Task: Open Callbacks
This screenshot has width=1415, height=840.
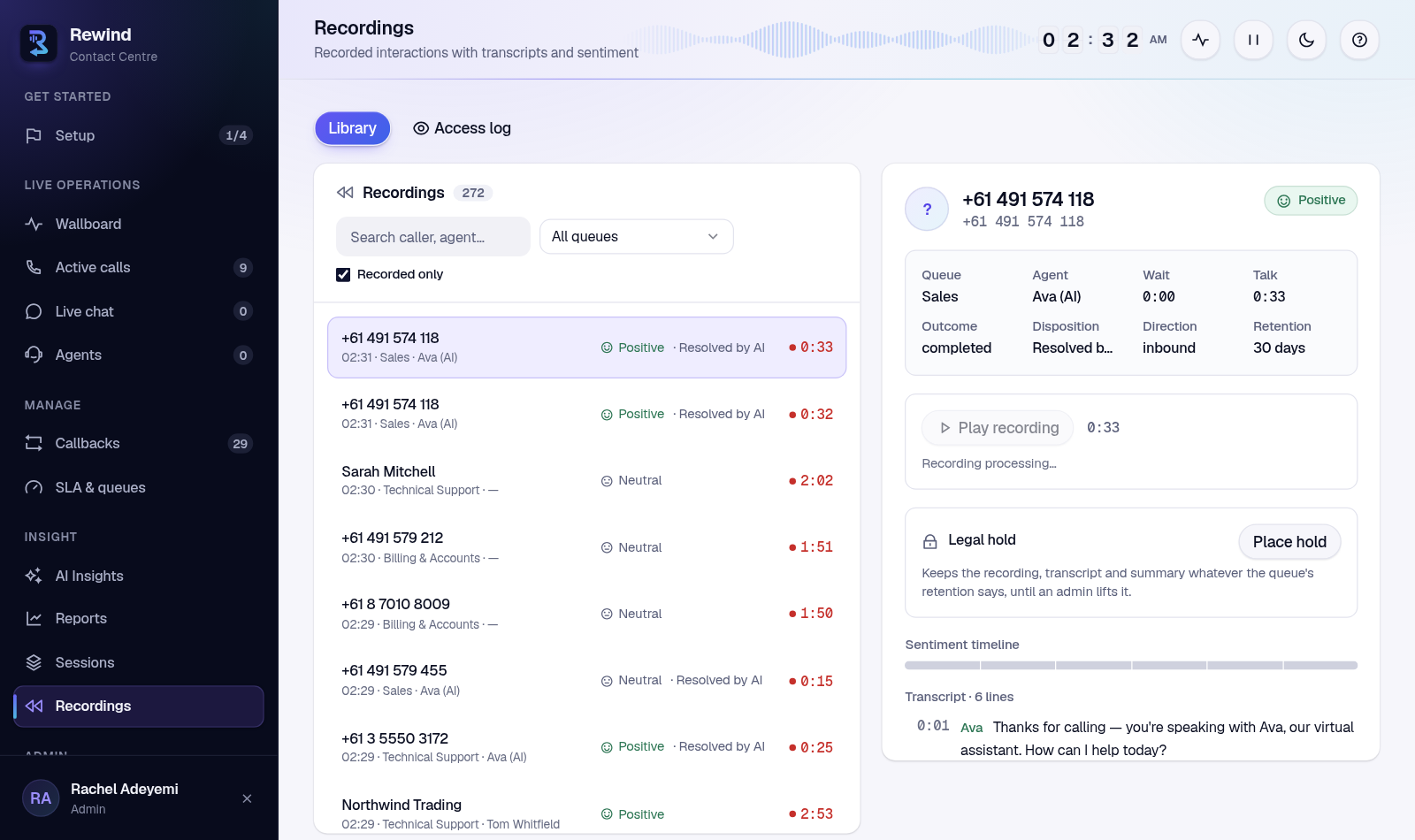Action: tap(139, 443)
